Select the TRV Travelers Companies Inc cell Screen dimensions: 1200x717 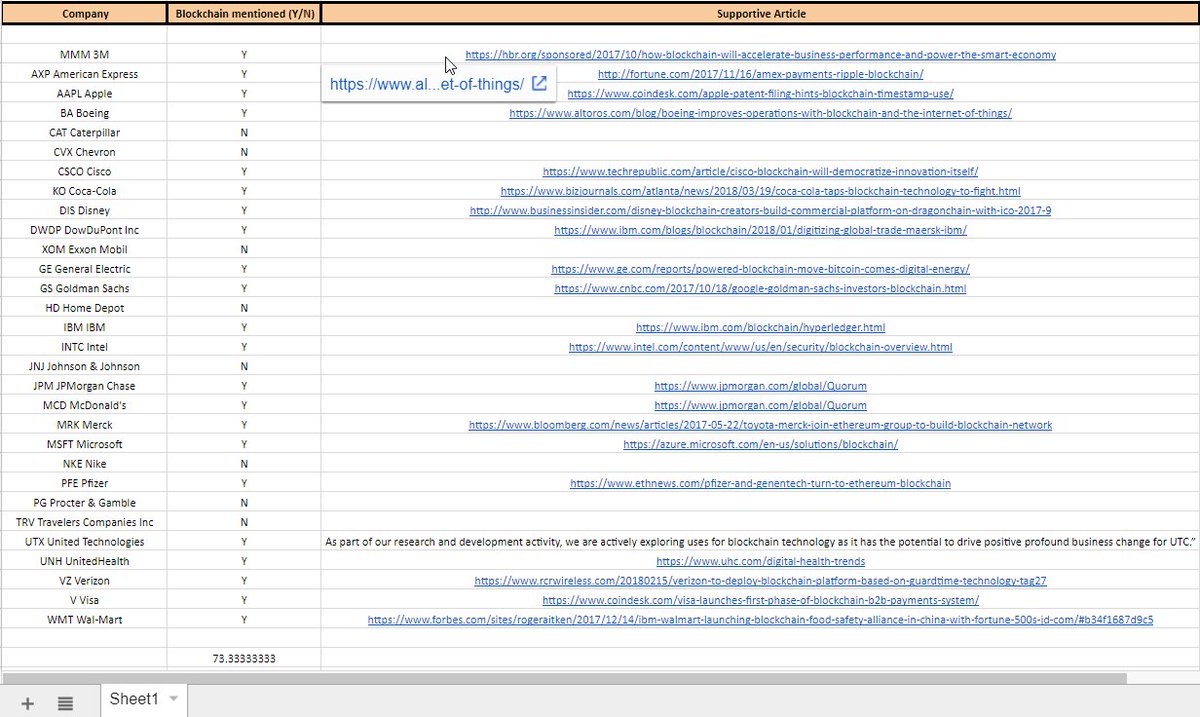pyautogui.click(x=84, y=523)
